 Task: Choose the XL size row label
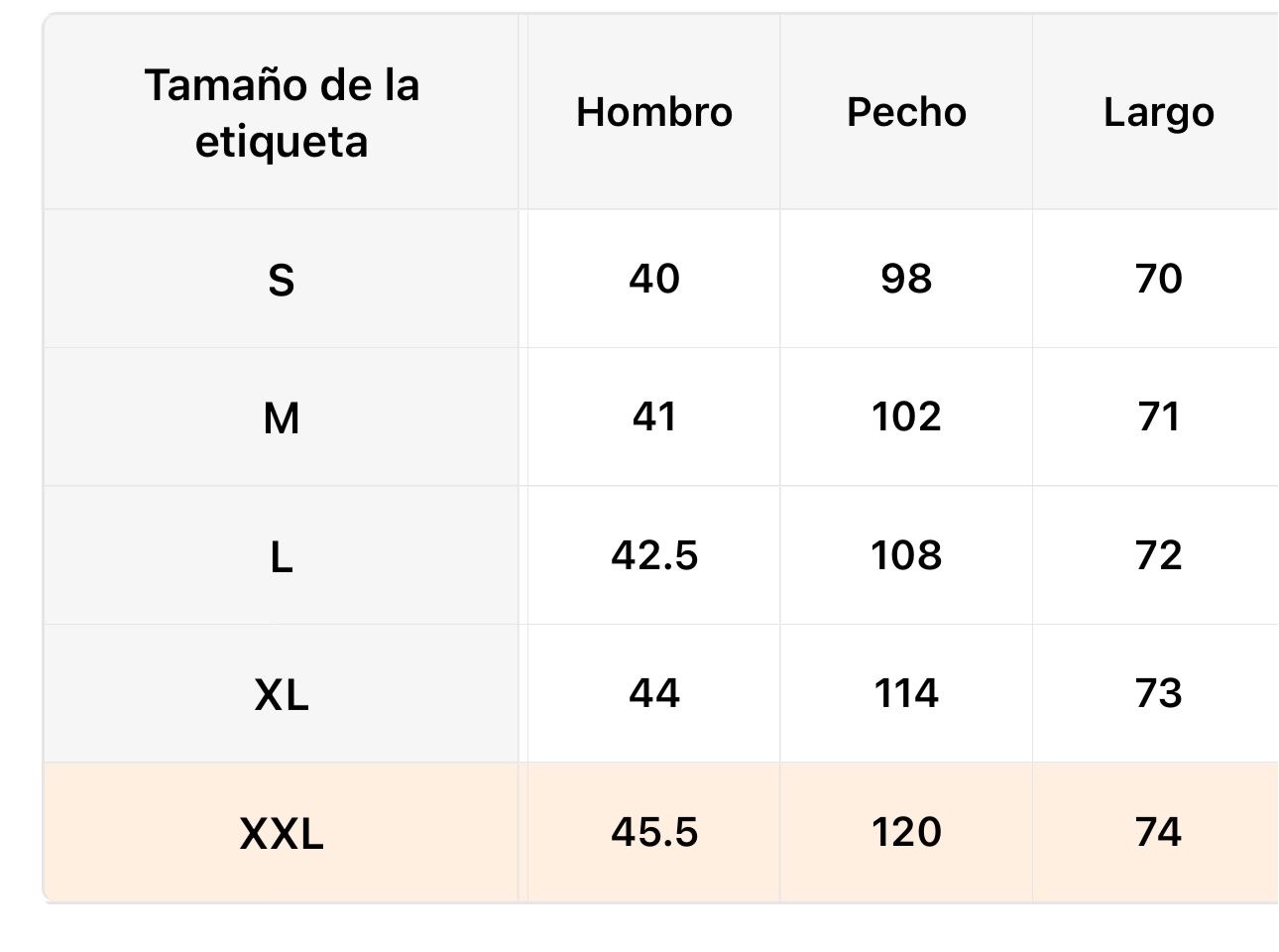pyautogui.click(x=282, y=694)
